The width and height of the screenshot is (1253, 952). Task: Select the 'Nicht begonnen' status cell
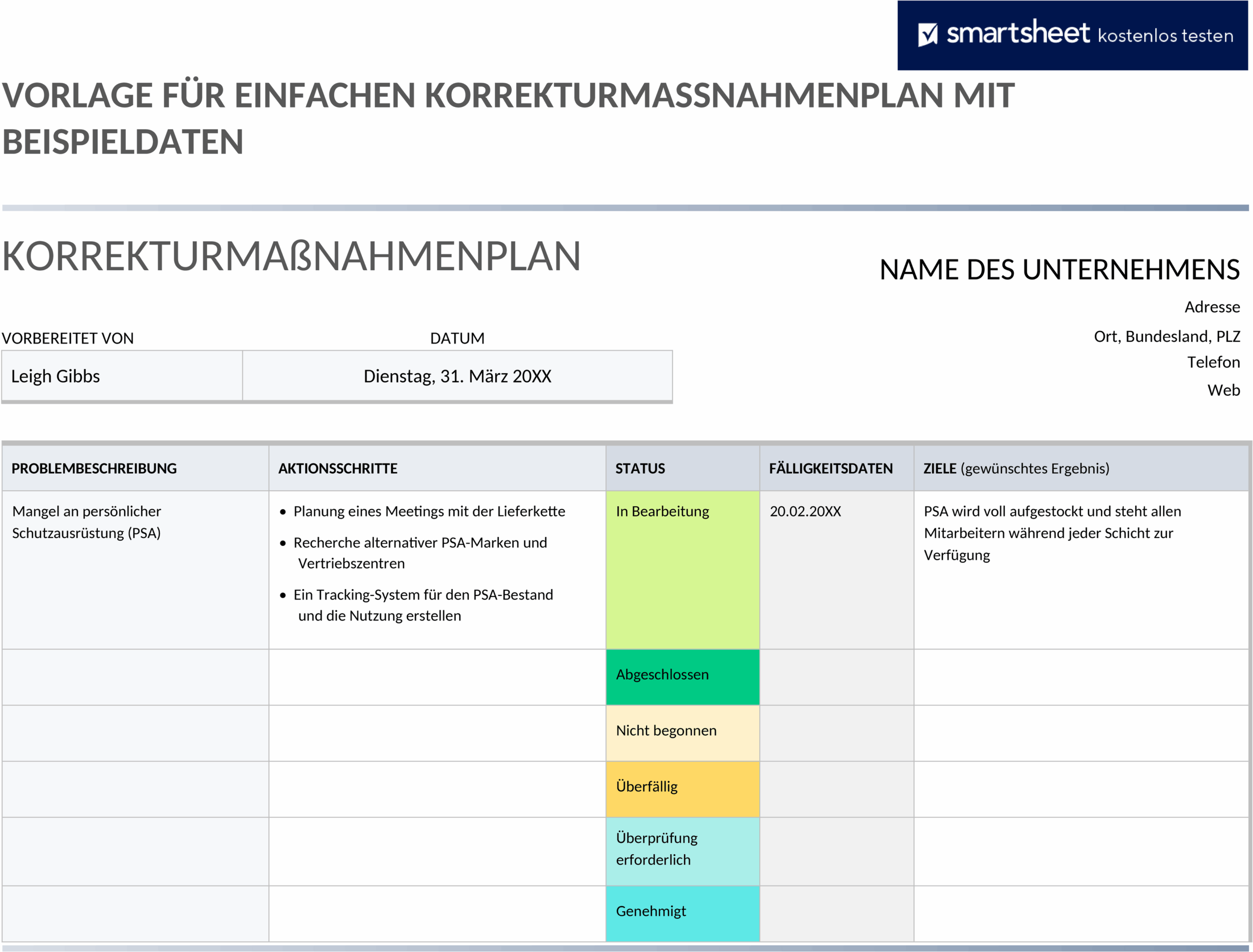(683, 733)
